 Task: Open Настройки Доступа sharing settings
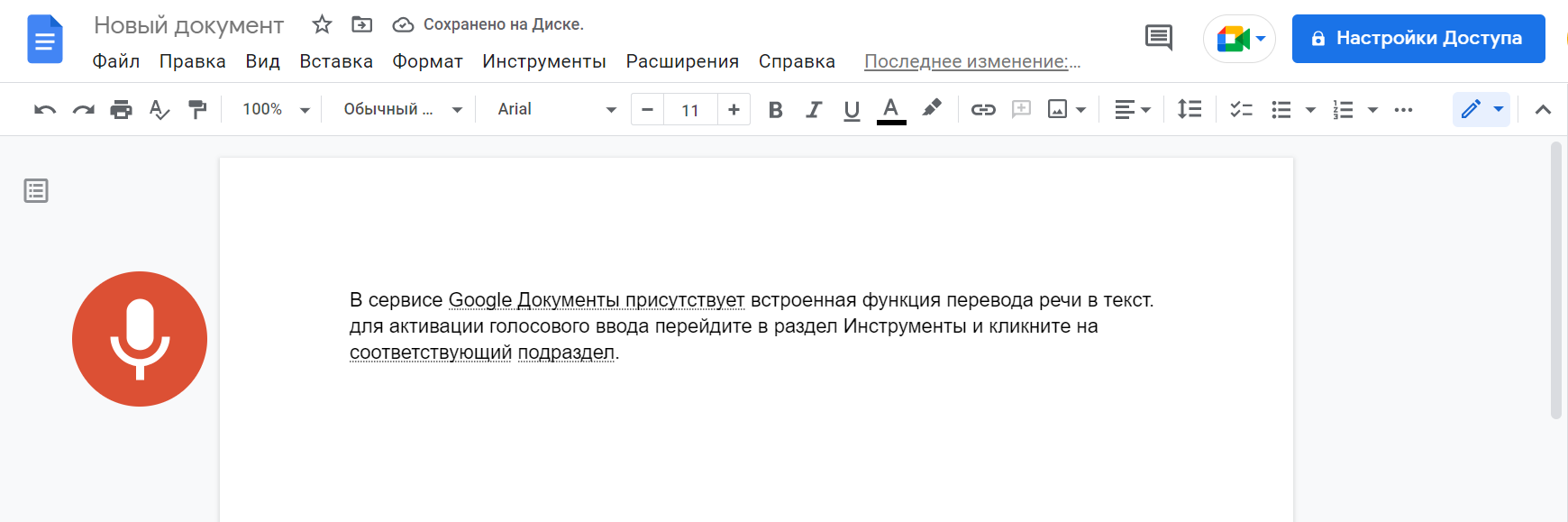click(x=1418, y=39)
